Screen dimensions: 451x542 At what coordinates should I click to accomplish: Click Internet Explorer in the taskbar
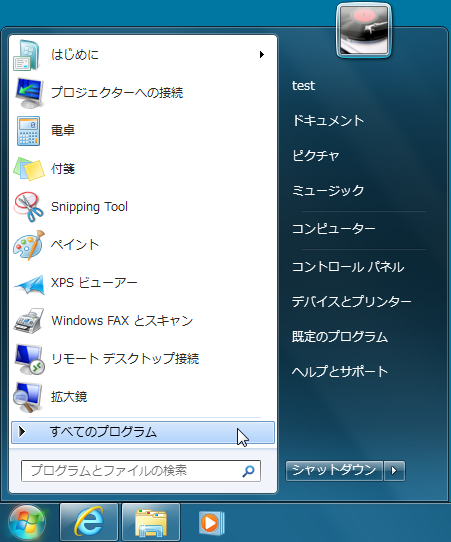coord(89,522)
